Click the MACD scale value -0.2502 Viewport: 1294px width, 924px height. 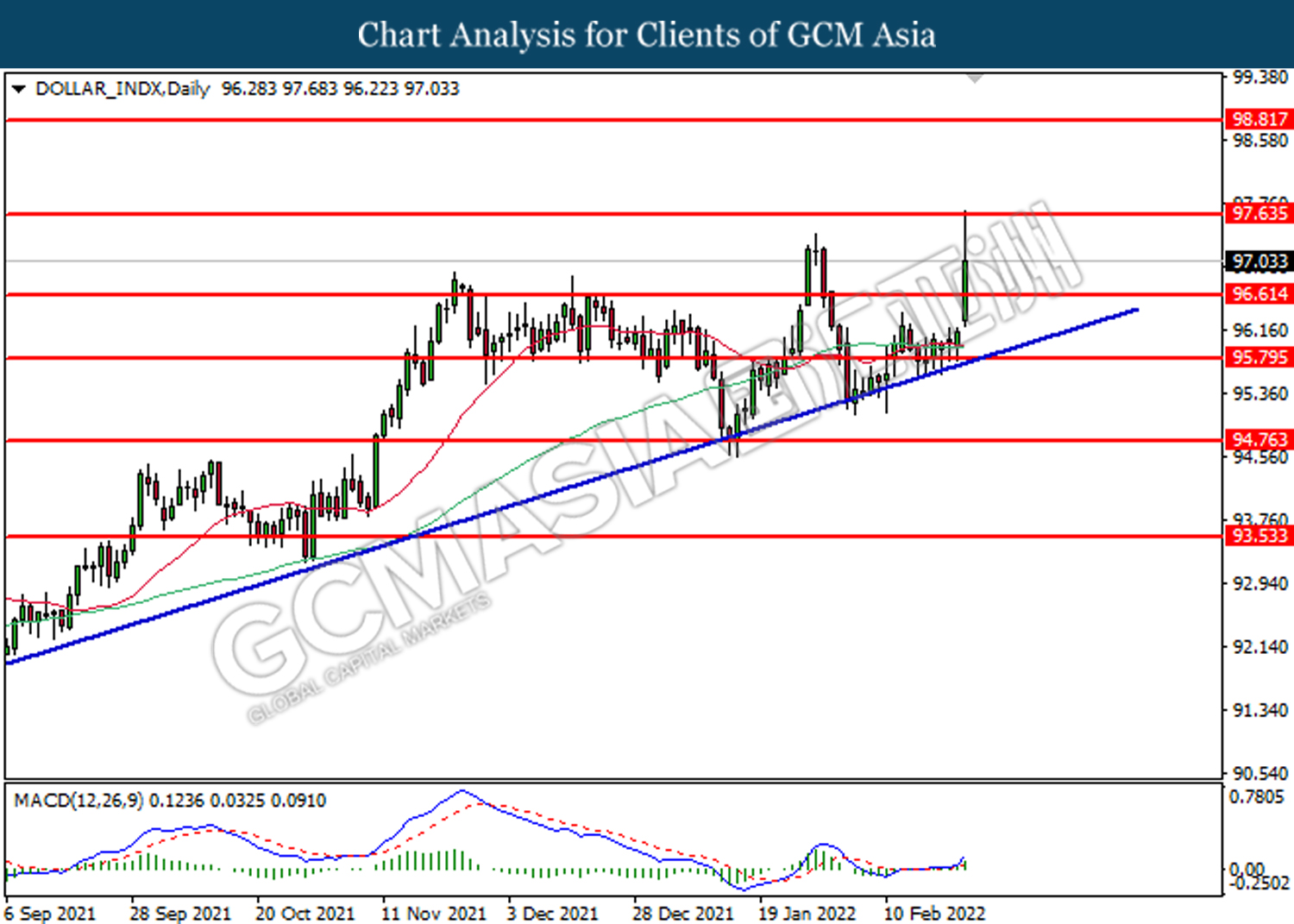pyautogui.click(x=1259, y=883)
